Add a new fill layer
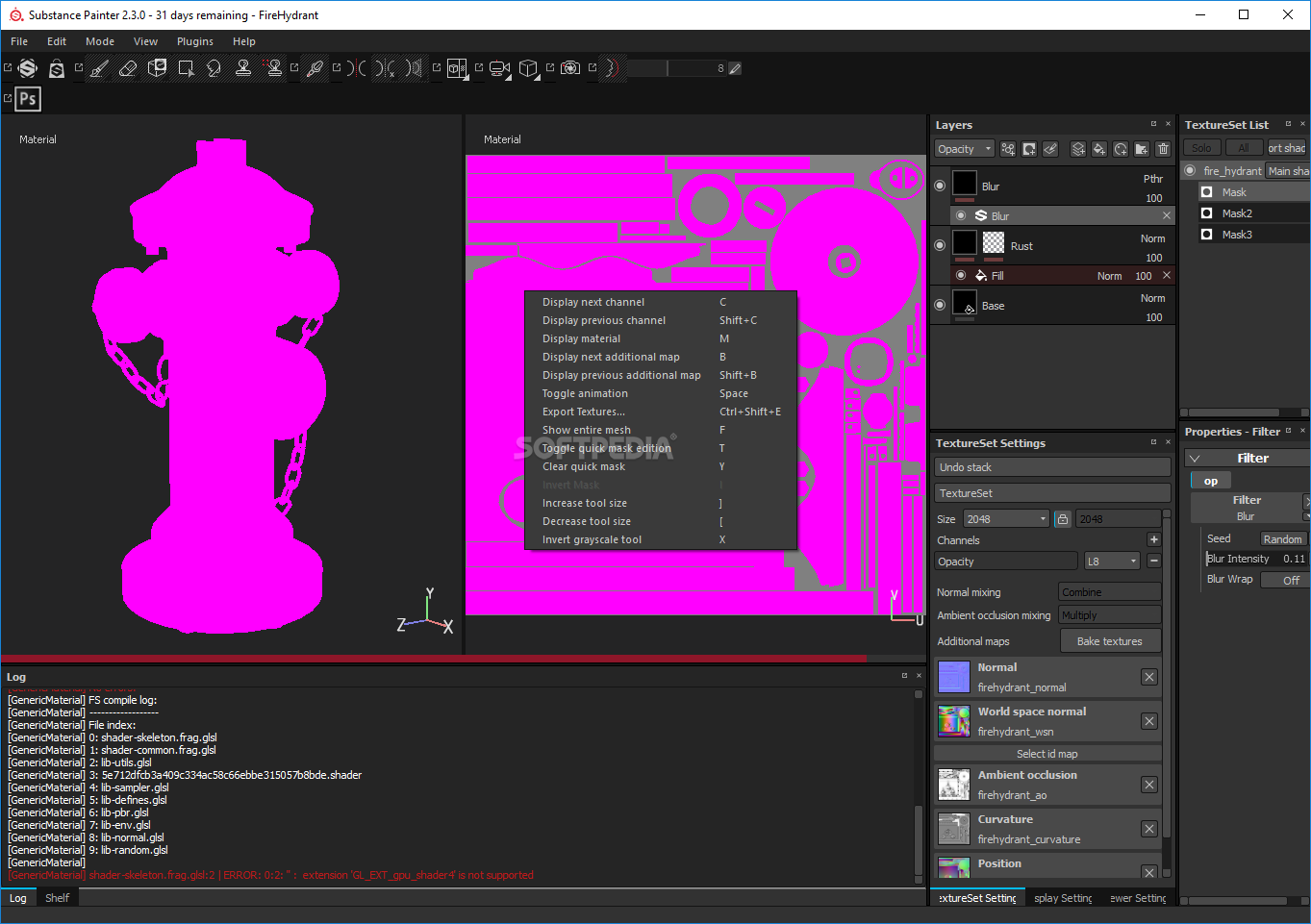The height and width of the screenshot is (924, 1311). [x=1099, y=149]
